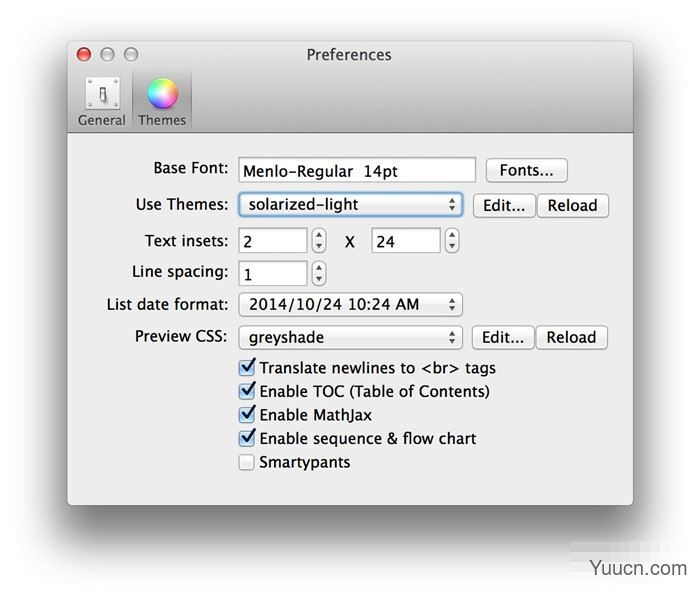This screenshot has height=598, width=700.
Task: Click the Line spacing stepper arrows
Action: point(319,273)
